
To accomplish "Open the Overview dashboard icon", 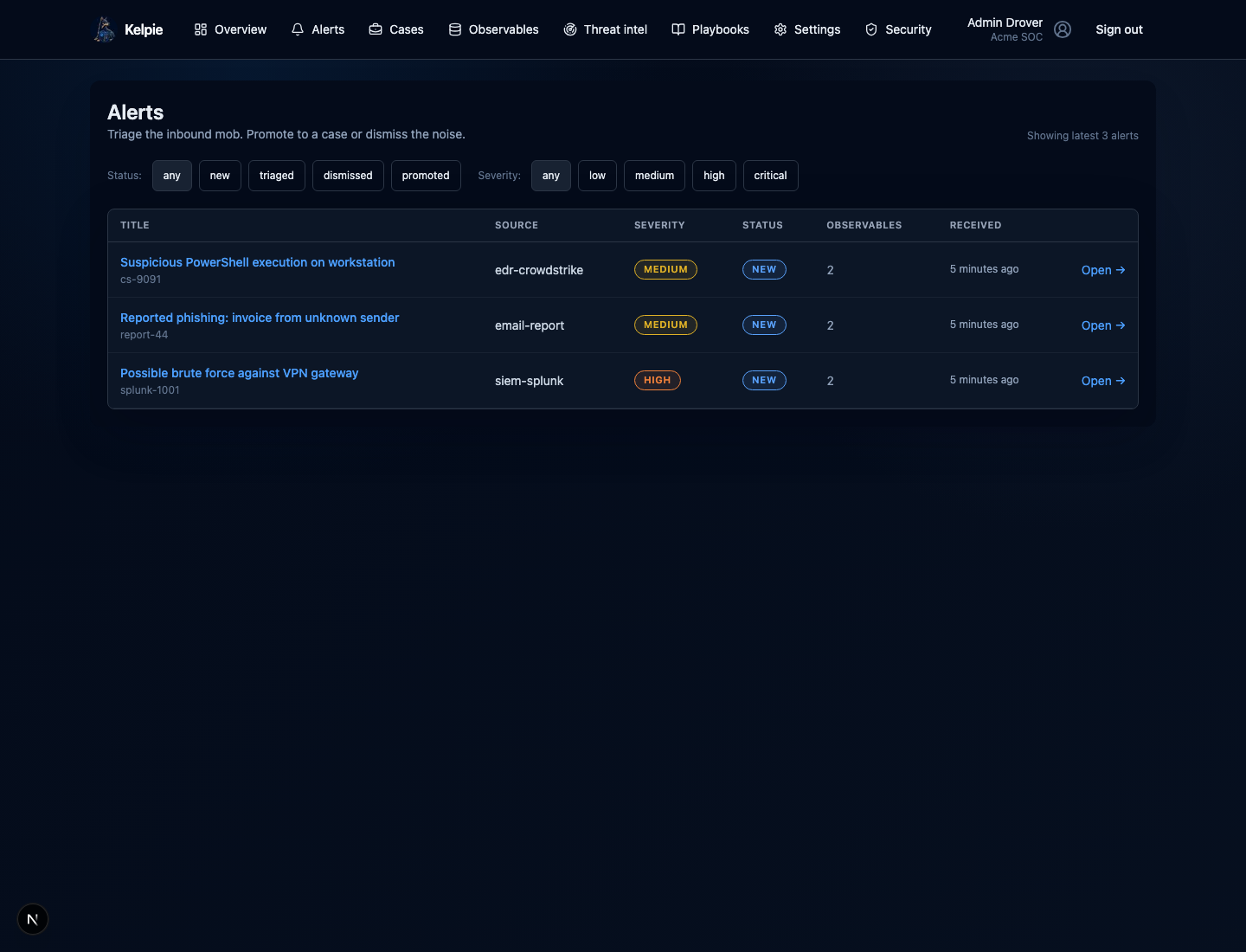I will (x=201, y=29).
